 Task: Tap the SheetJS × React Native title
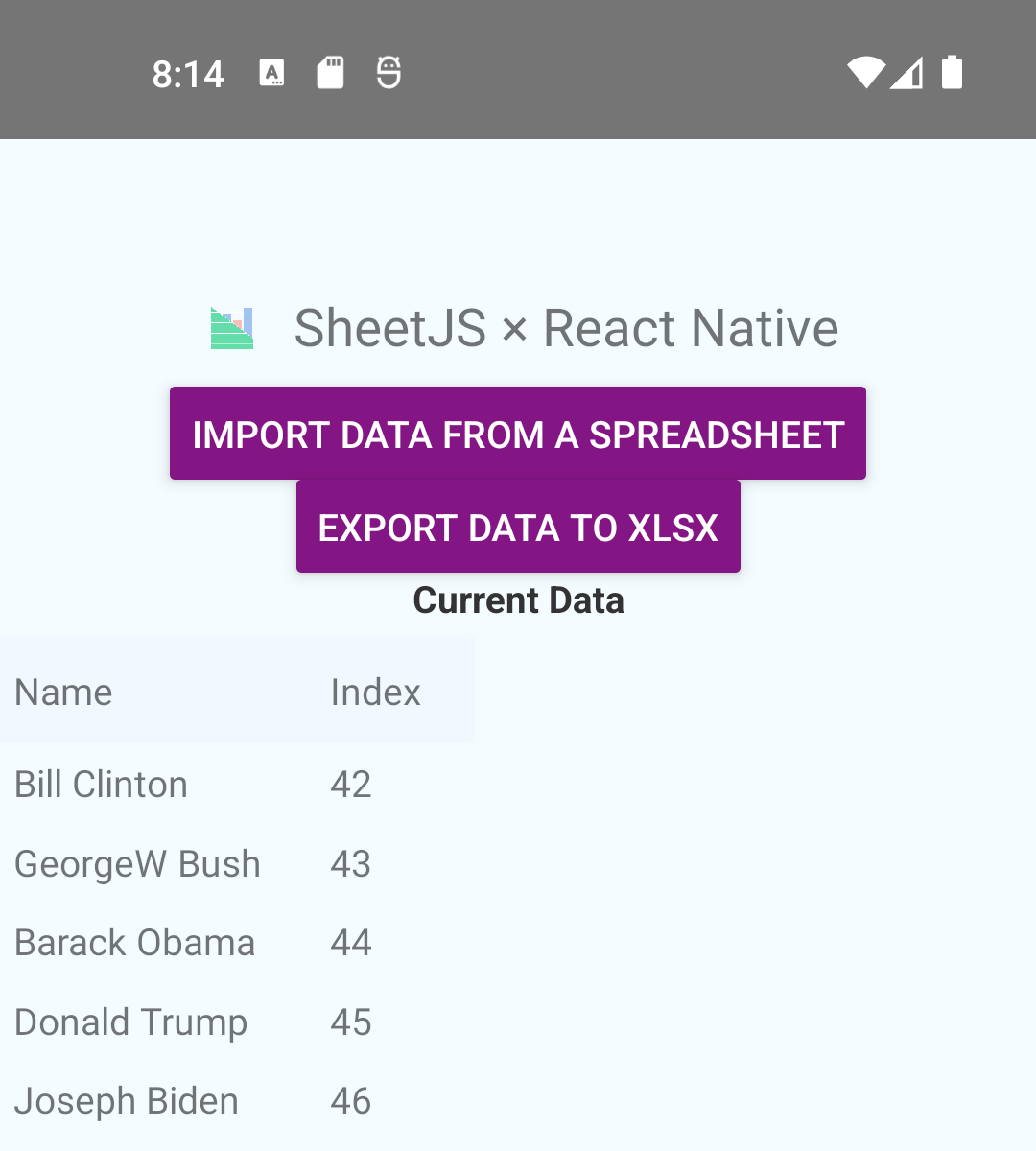566,328
